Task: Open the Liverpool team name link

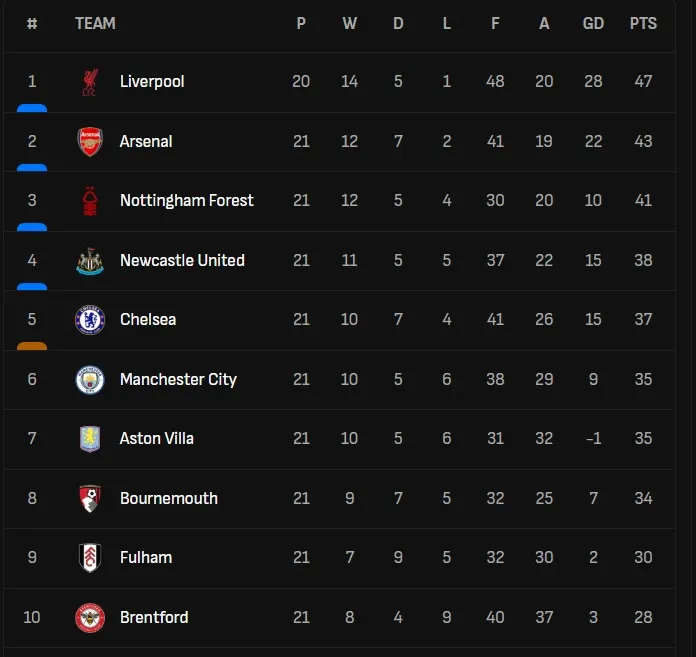Action: coord(152,82)
